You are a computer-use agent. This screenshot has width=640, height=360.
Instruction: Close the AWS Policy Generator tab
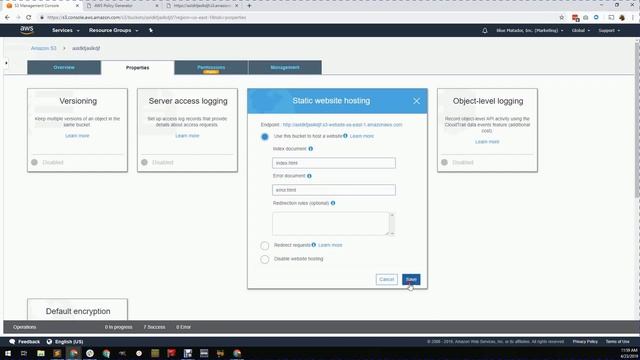(157, 6)
